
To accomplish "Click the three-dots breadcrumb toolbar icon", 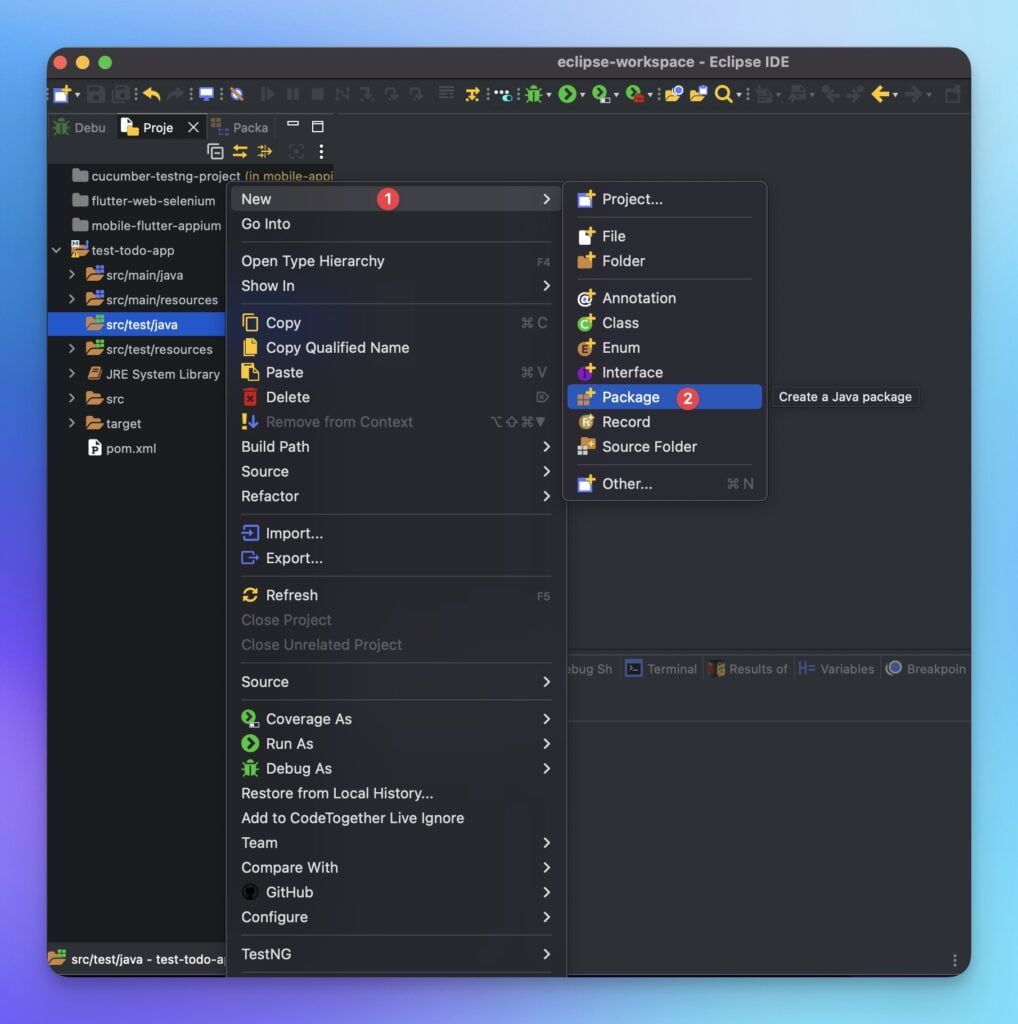I will (501, 95).
